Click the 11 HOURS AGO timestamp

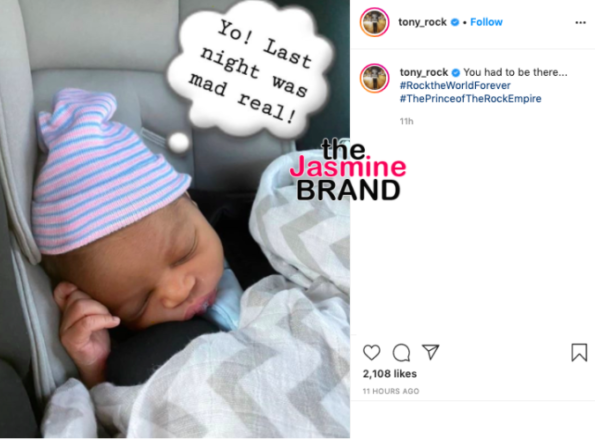pos(391,391)
